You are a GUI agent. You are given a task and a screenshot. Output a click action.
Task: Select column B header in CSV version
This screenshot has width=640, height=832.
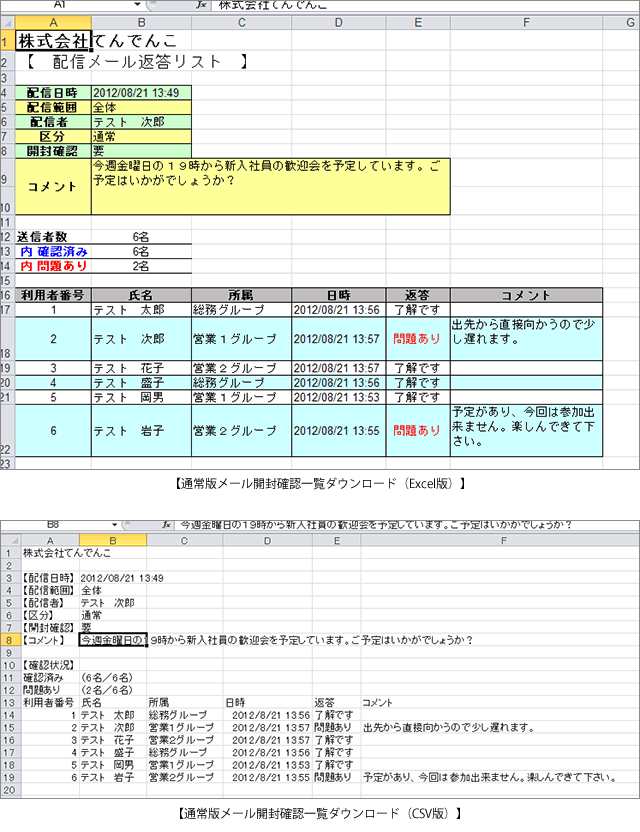(113, 540)
